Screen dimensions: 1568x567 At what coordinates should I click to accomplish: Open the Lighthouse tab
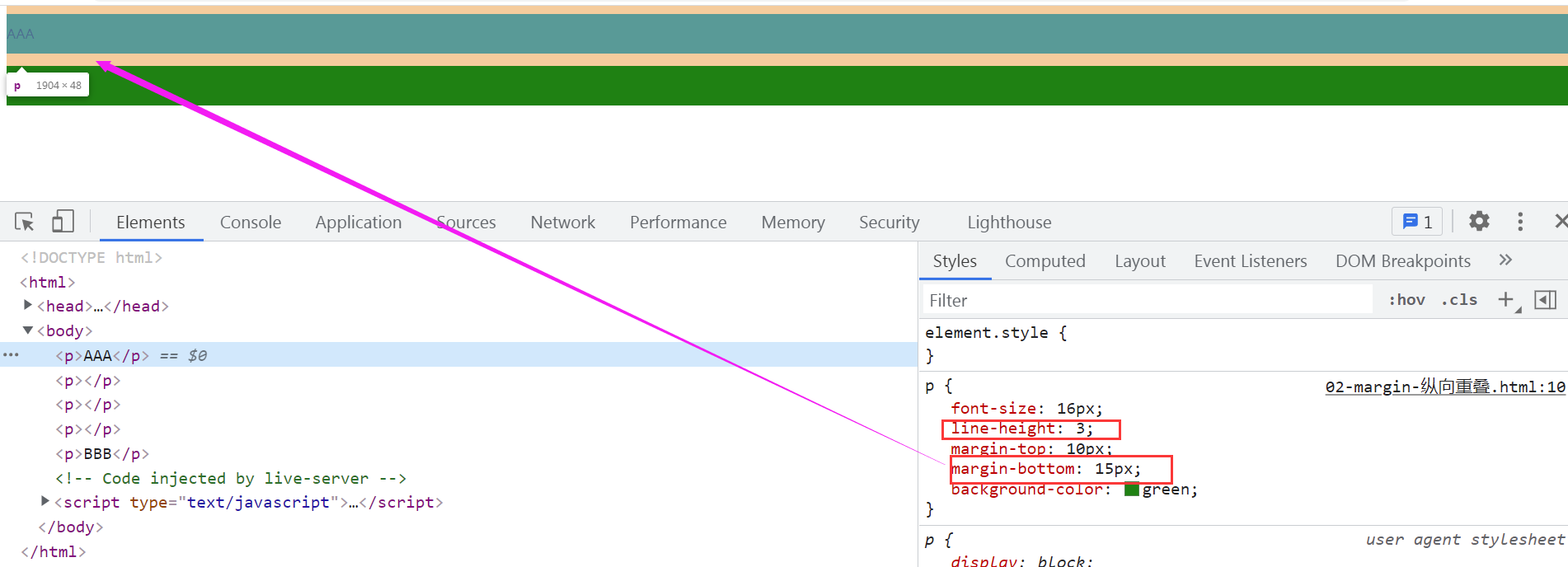(1009, 223)
